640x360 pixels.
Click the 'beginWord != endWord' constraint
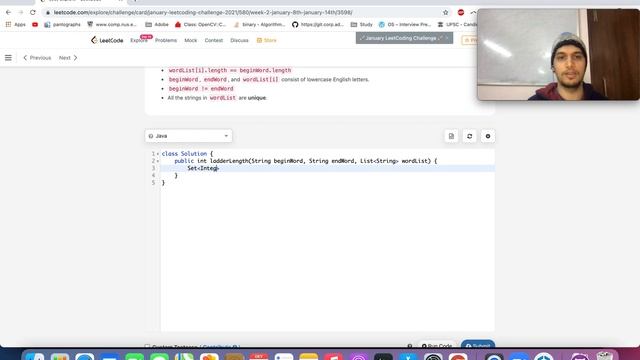(x=201, y=89)
